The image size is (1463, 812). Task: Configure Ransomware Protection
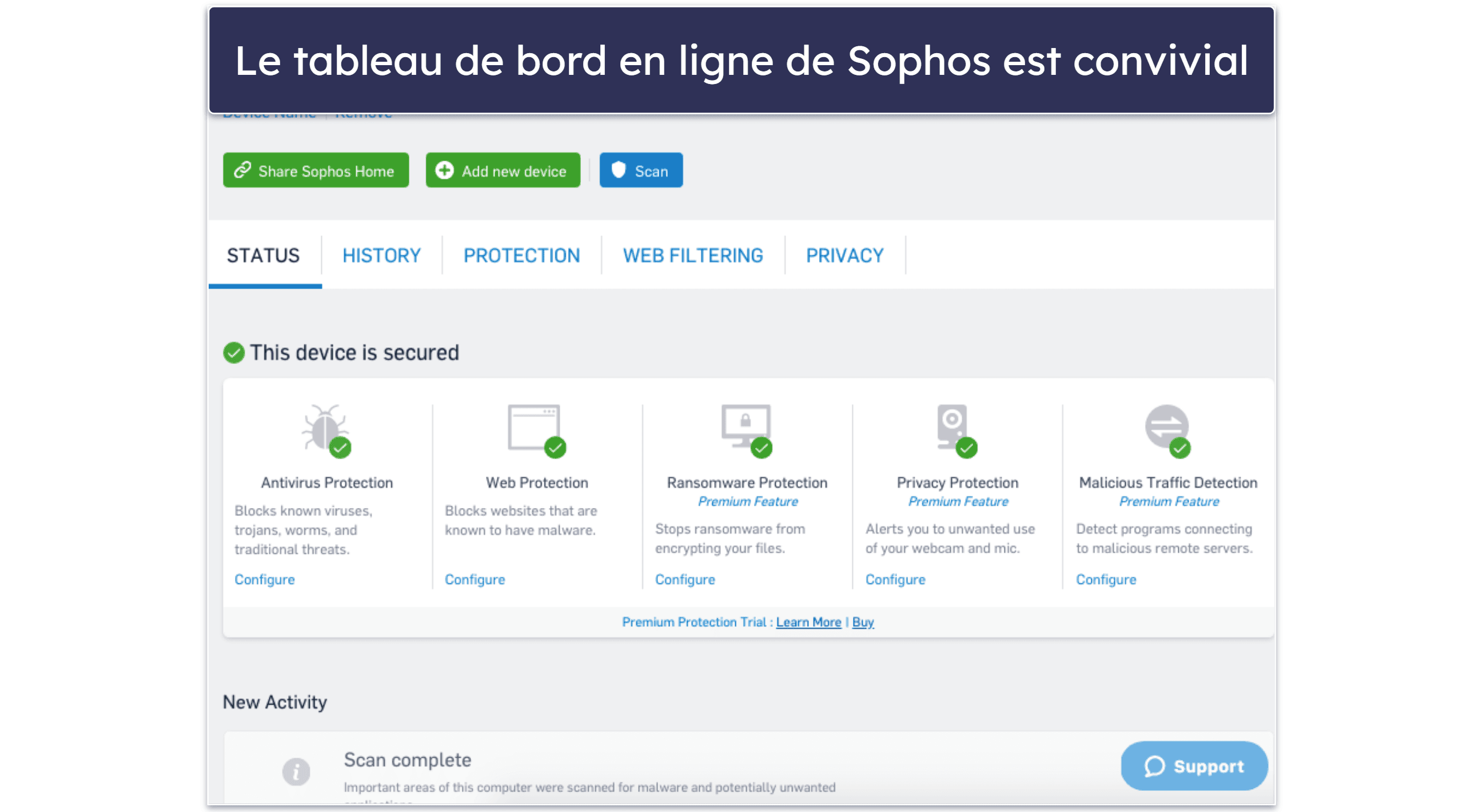pyautogui.click(x=684, y=579)
